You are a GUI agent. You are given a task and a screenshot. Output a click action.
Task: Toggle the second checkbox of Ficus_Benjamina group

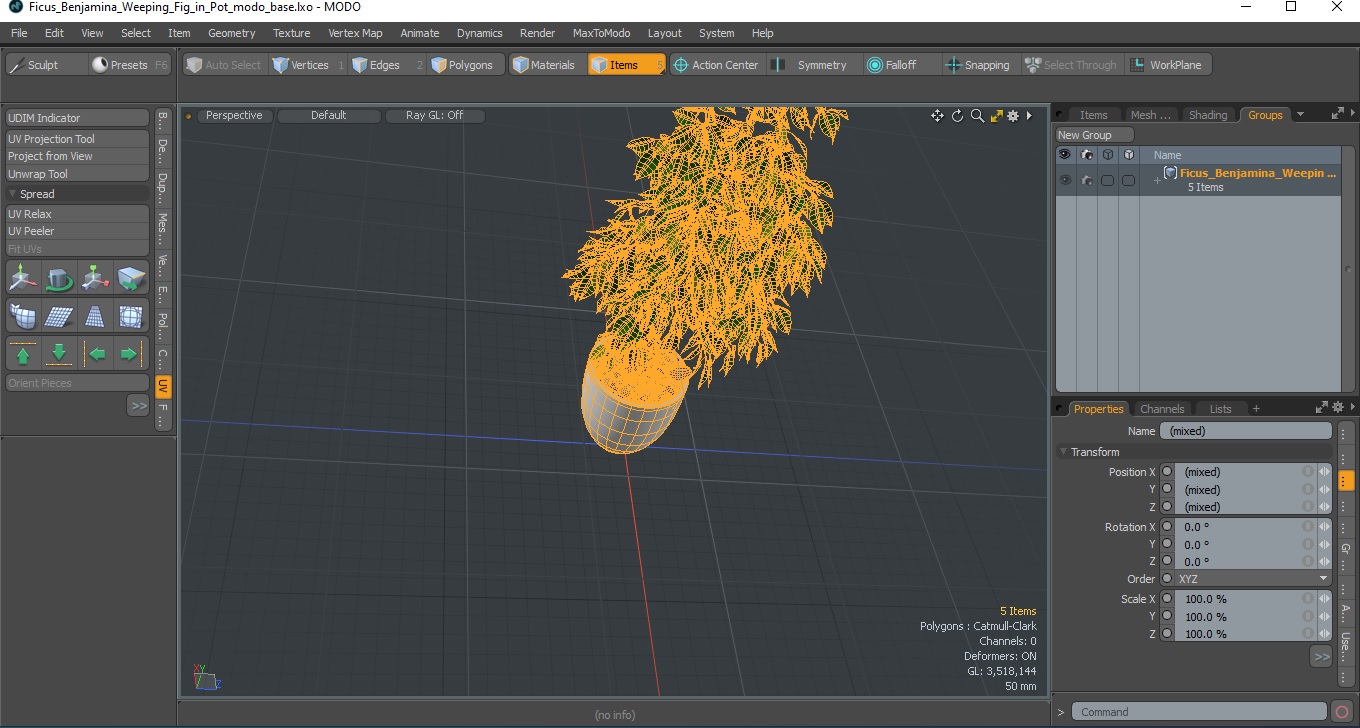tap(1128, 181)
